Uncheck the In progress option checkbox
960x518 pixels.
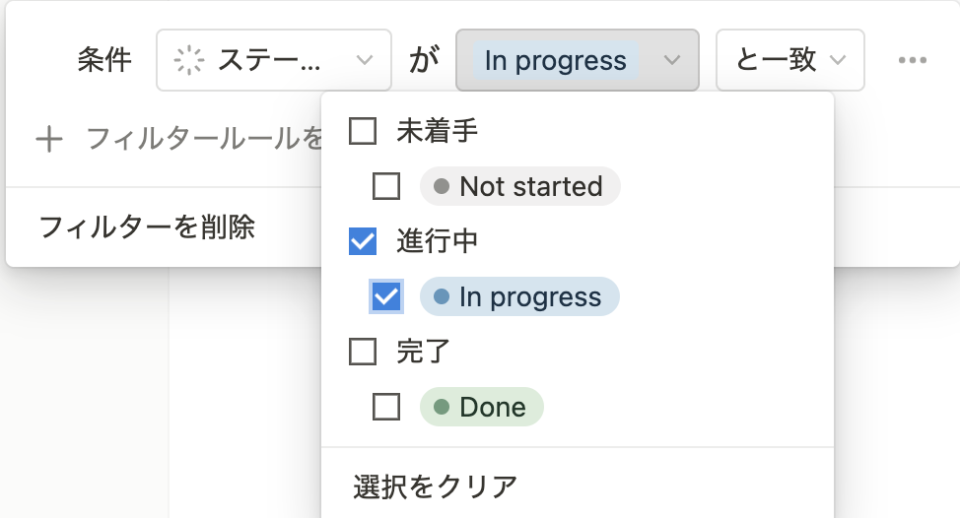click(x=386, y=297)
